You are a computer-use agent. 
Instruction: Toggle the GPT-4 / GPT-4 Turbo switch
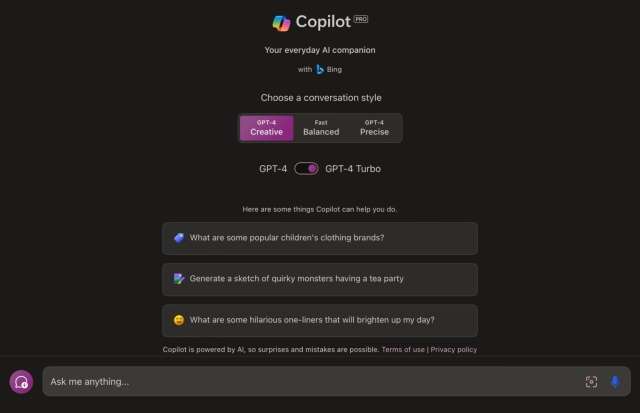[307, 169]
